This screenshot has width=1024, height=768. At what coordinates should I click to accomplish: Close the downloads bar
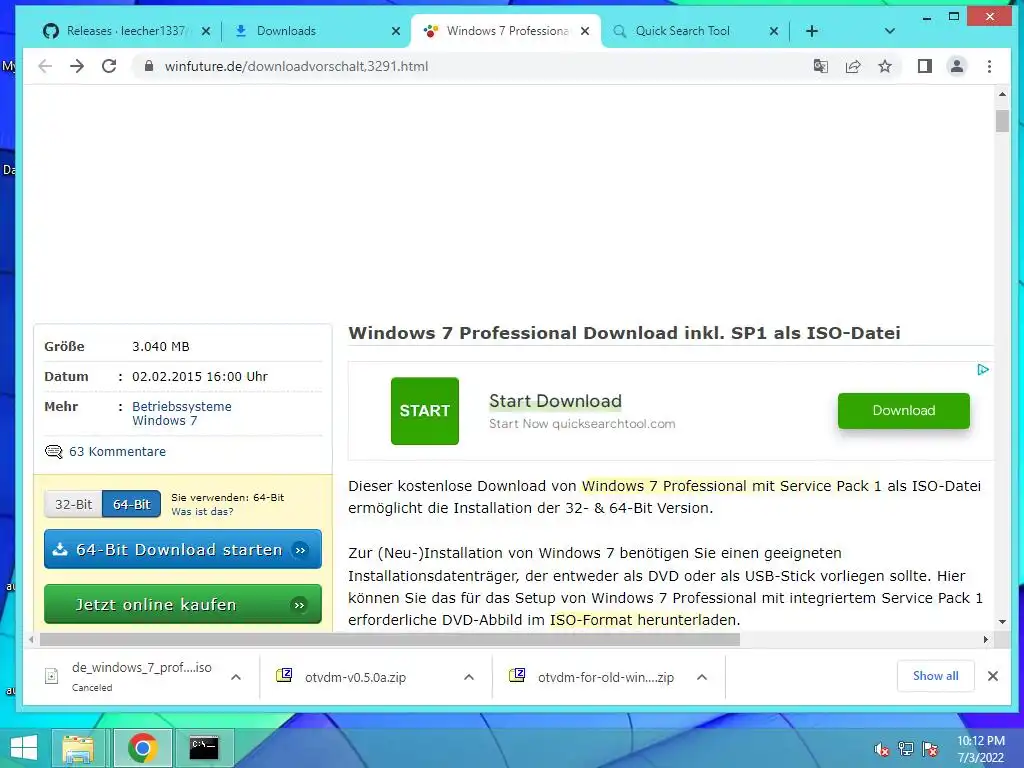(993, 676)
